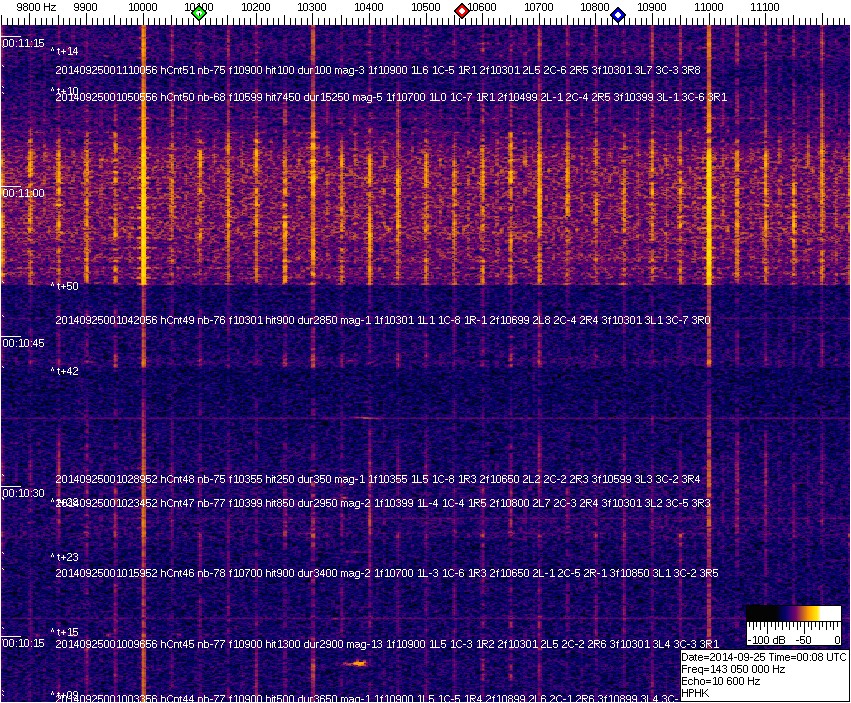Click the t+23 event marker
The width and height of the screenshot is (851, 703).
click(66, 557)
